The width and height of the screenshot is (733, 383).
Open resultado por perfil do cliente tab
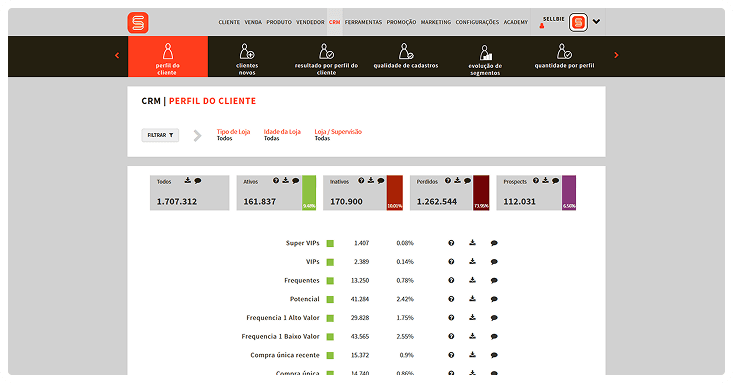click(326, 59)
